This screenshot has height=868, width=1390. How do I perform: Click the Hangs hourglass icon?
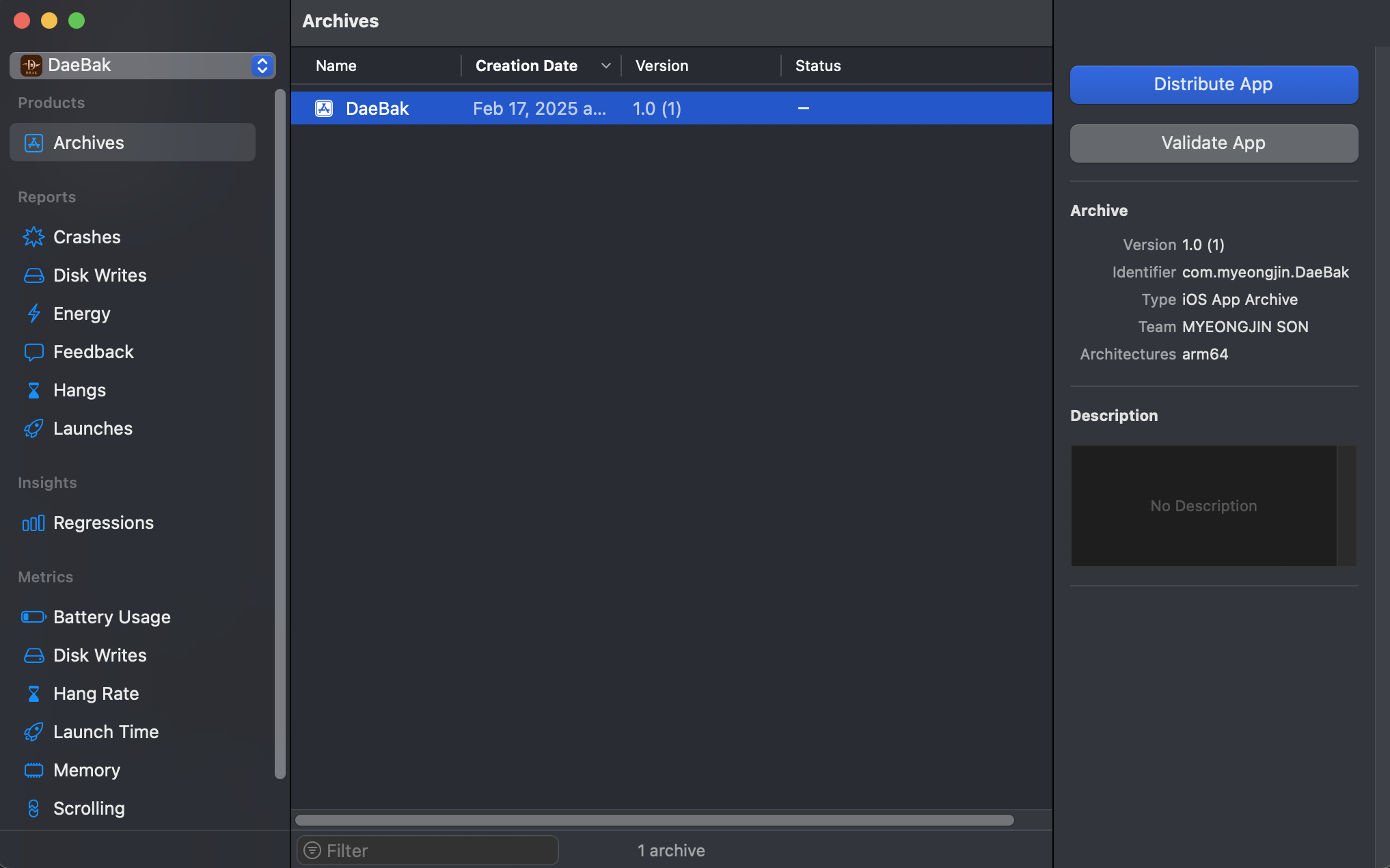click(33, 390)
